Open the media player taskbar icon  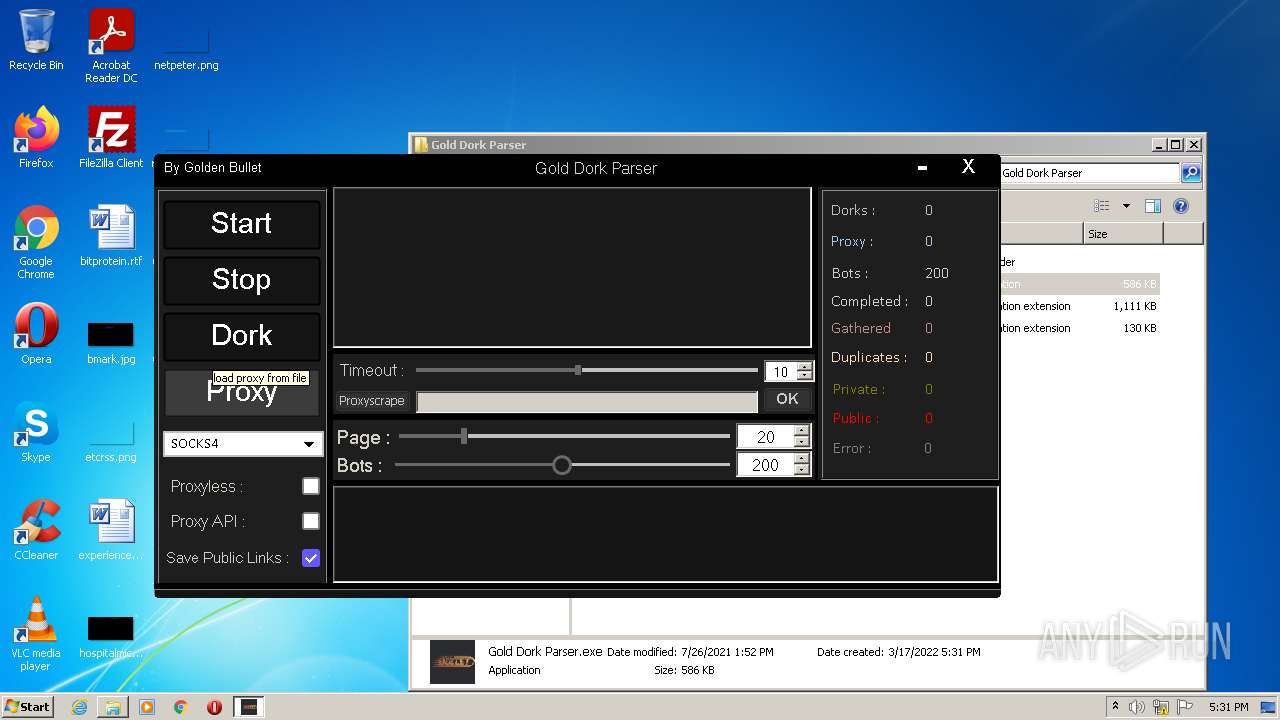coord(147,707)
